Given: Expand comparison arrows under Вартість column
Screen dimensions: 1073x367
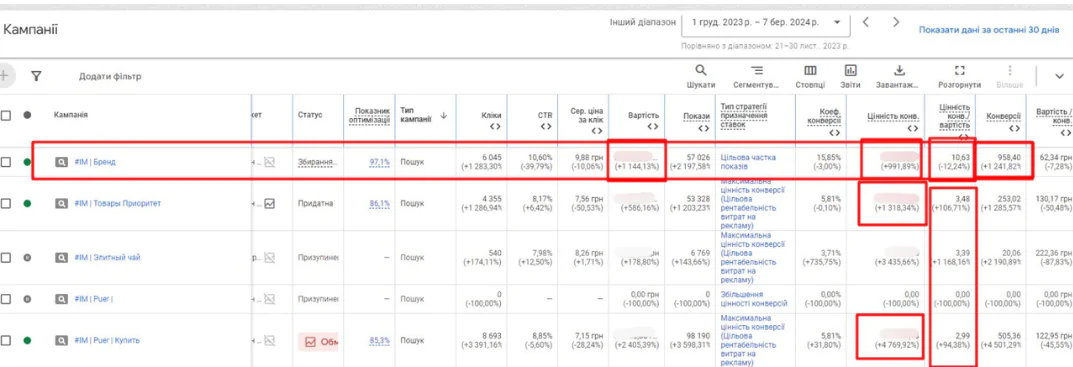Looking at the screenshot, I should click(652, 127).
